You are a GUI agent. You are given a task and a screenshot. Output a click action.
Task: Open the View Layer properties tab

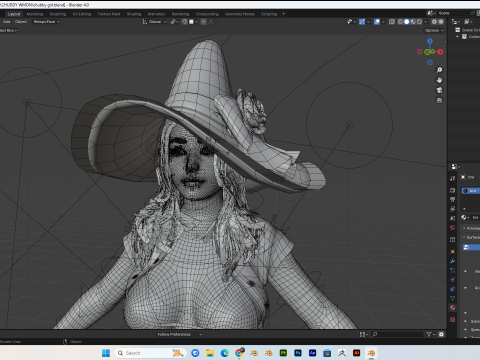coord(452,209)
